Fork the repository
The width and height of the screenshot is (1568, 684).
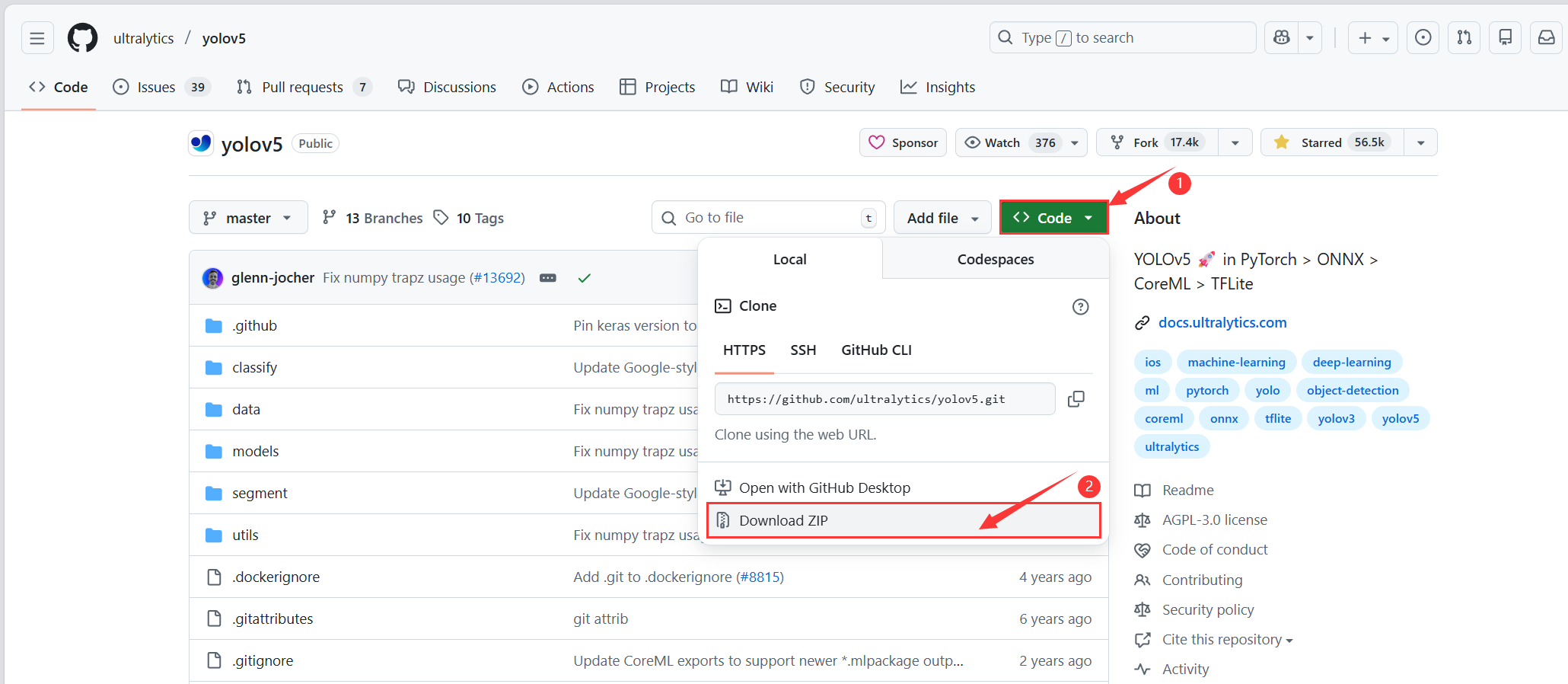pos(1157,142)
